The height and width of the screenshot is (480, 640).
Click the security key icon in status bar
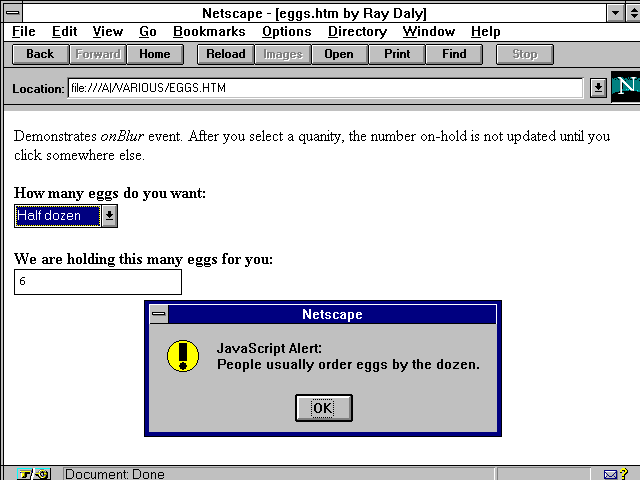tap(34, 474)
